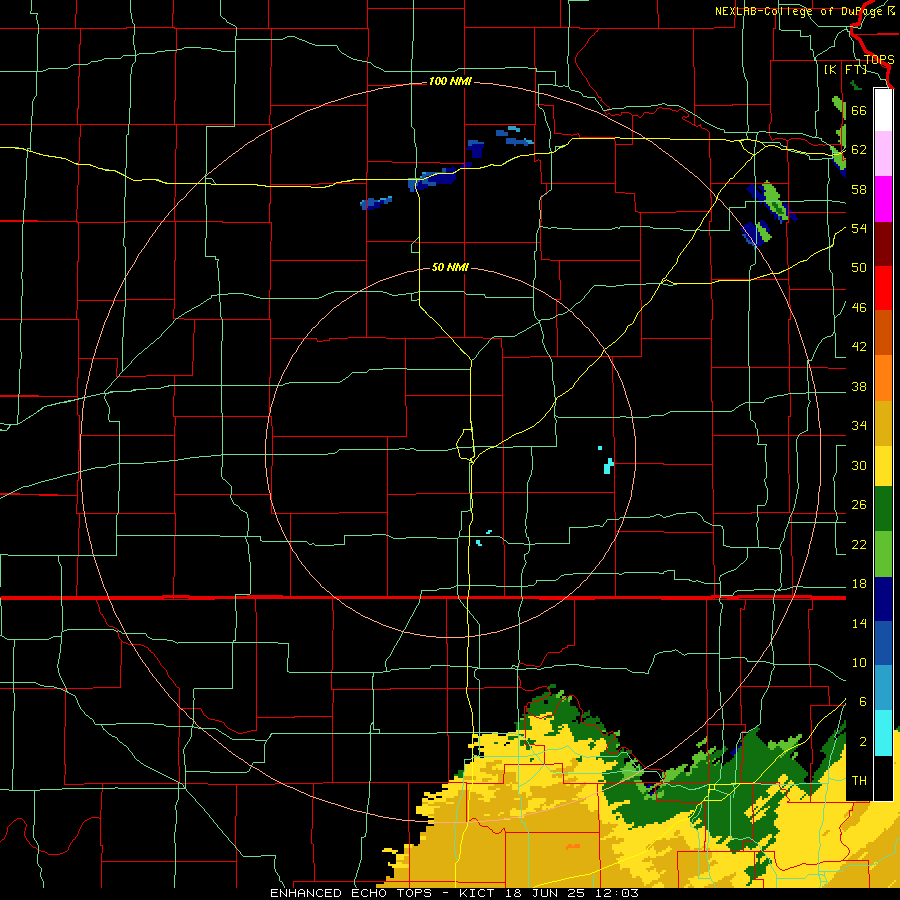
Task: Click the "2" legend value
Action: 862,742
